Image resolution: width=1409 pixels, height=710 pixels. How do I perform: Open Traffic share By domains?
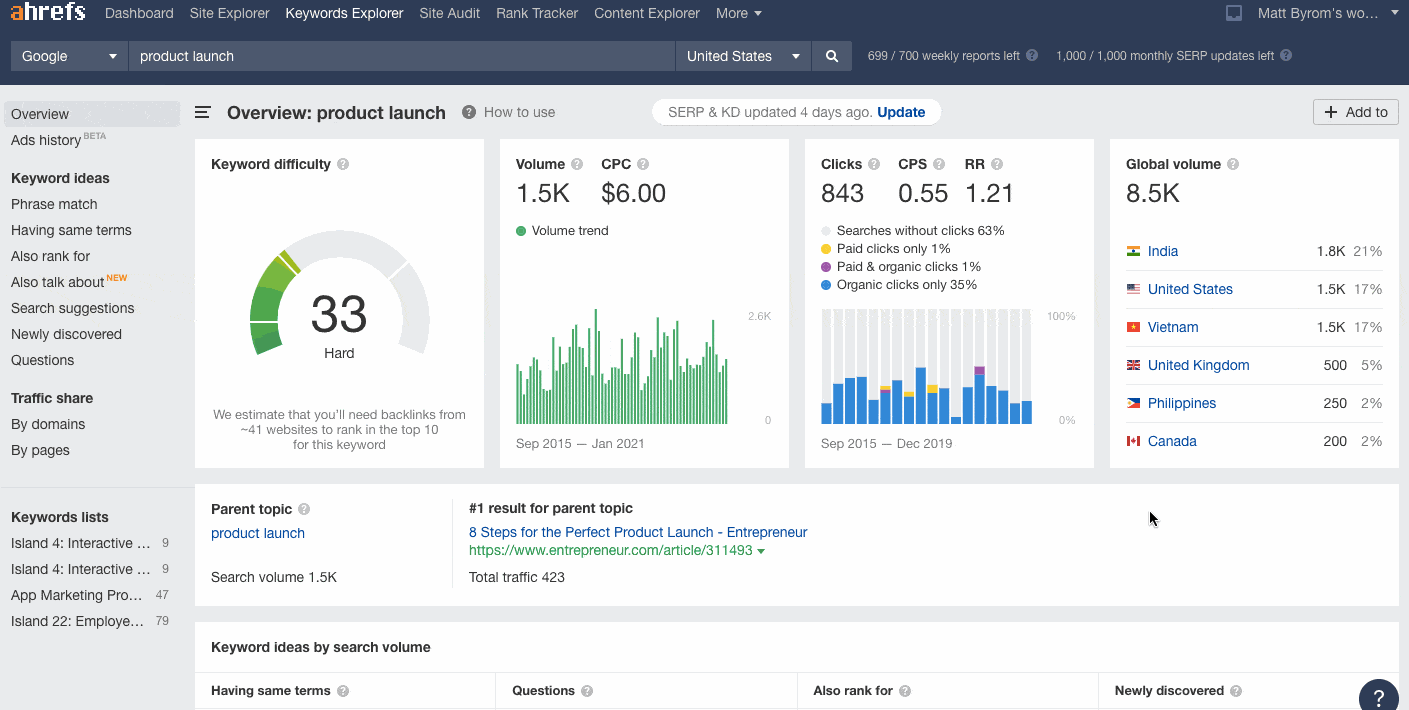point(48,424)
